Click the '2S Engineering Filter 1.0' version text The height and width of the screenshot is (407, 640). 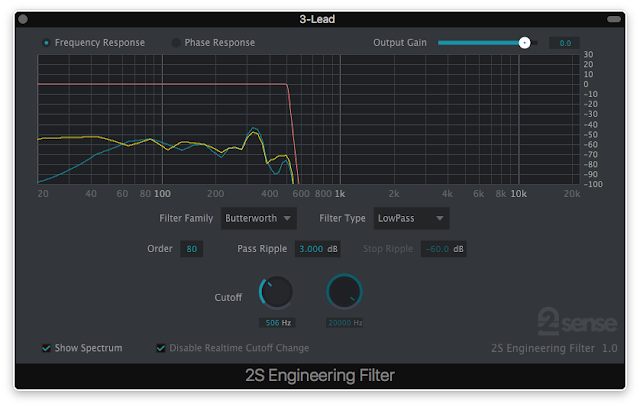click(x=554, y=348)
